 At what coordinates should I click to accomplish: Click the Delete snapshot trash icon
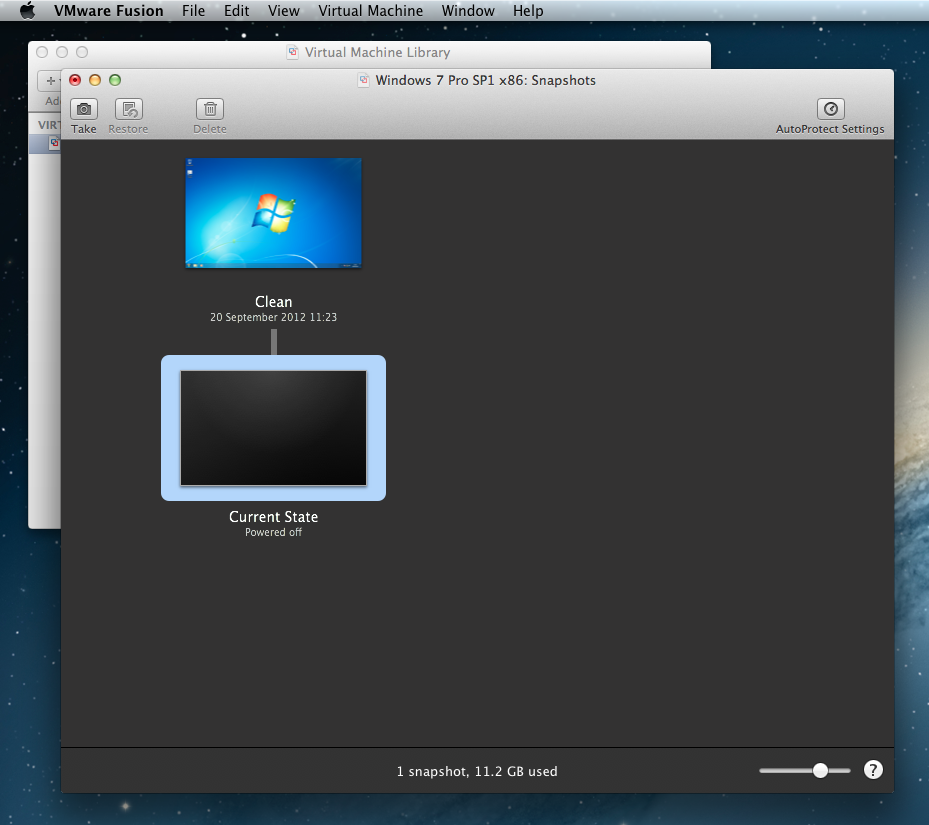tap(210, 109)
